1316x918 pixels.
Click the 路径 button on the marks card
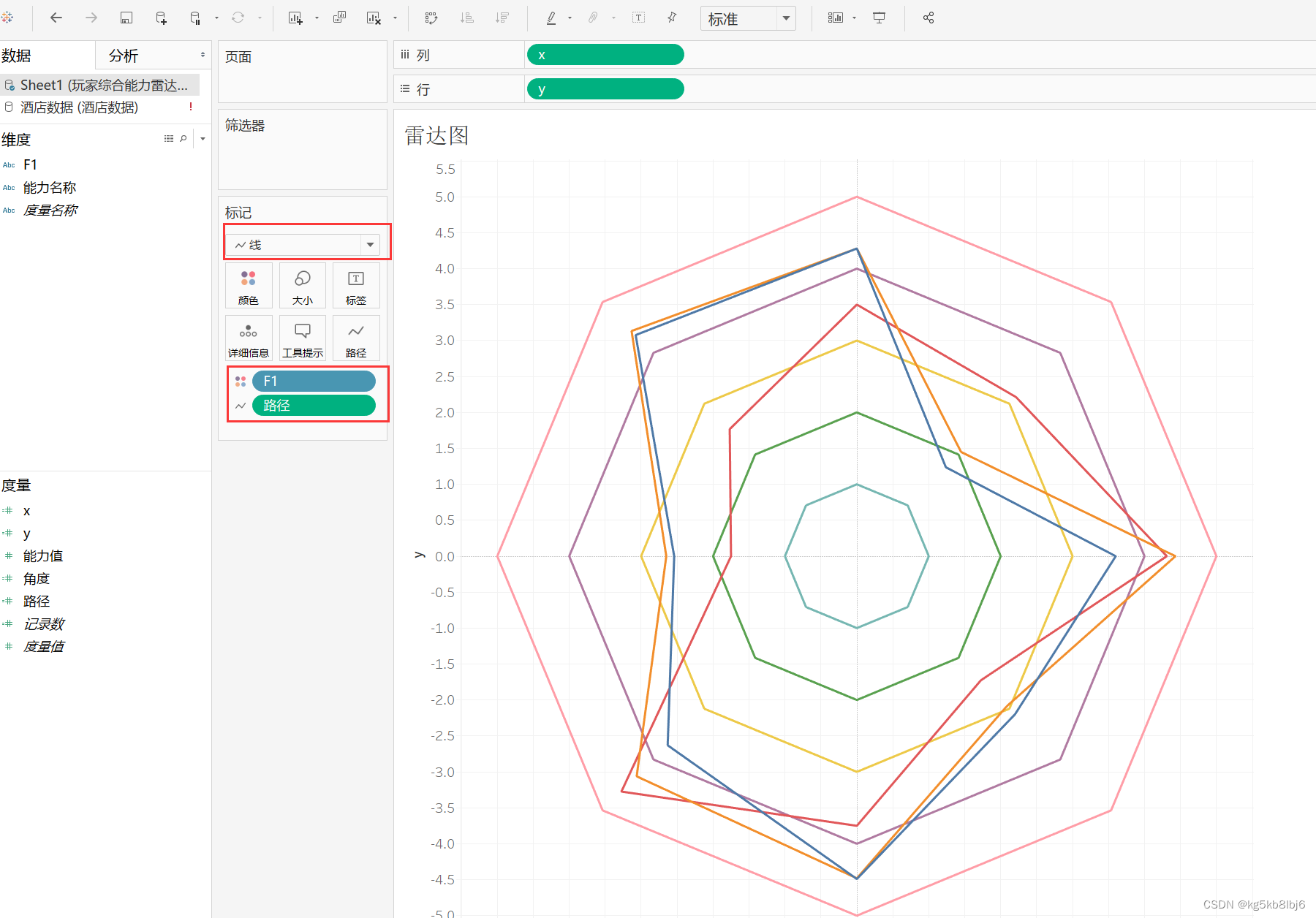click(356, 339)
